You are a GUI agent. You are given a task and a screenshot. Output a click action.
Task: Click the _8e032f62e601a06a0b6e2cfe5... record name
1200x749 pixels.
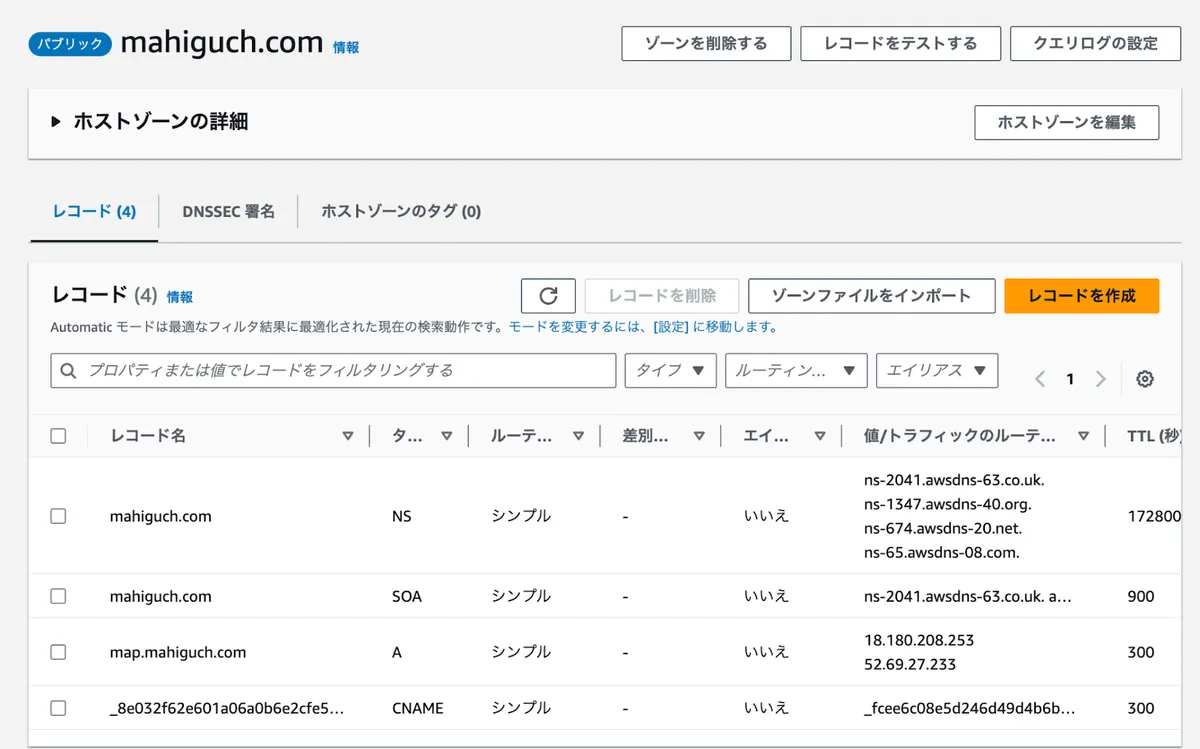227,708
